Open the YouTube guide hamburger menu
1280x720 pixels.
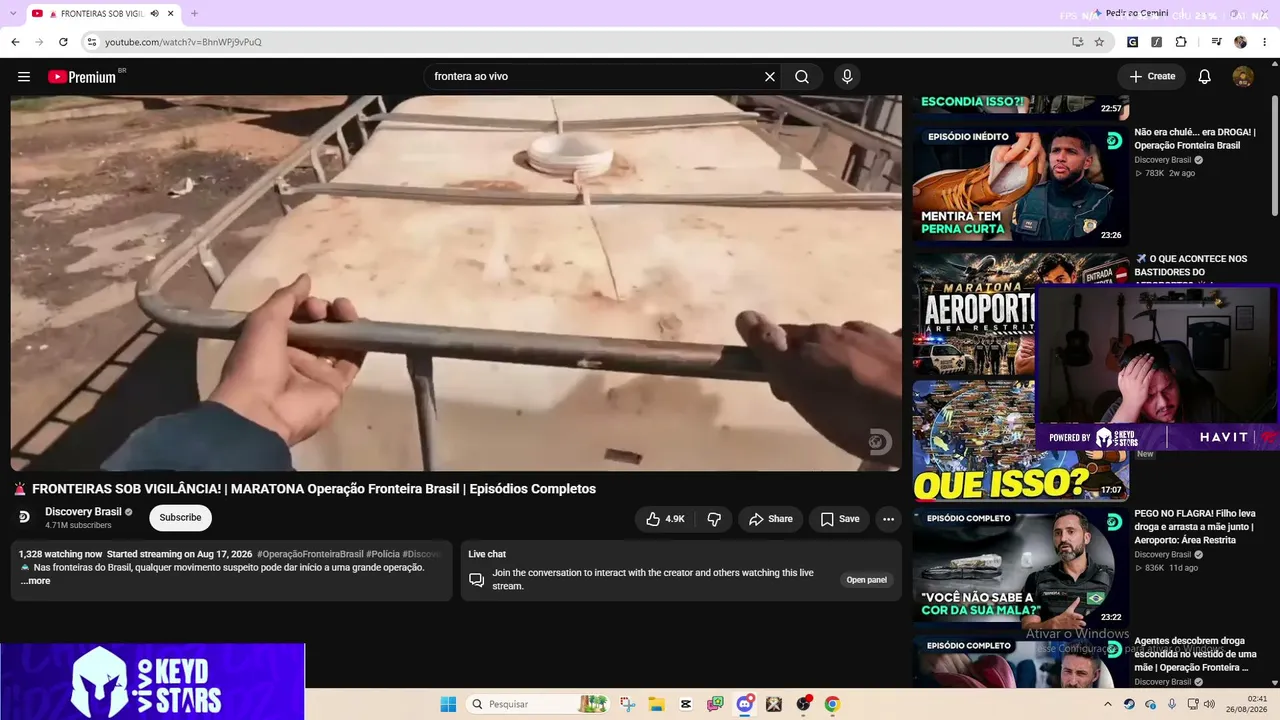click(24, 77)
